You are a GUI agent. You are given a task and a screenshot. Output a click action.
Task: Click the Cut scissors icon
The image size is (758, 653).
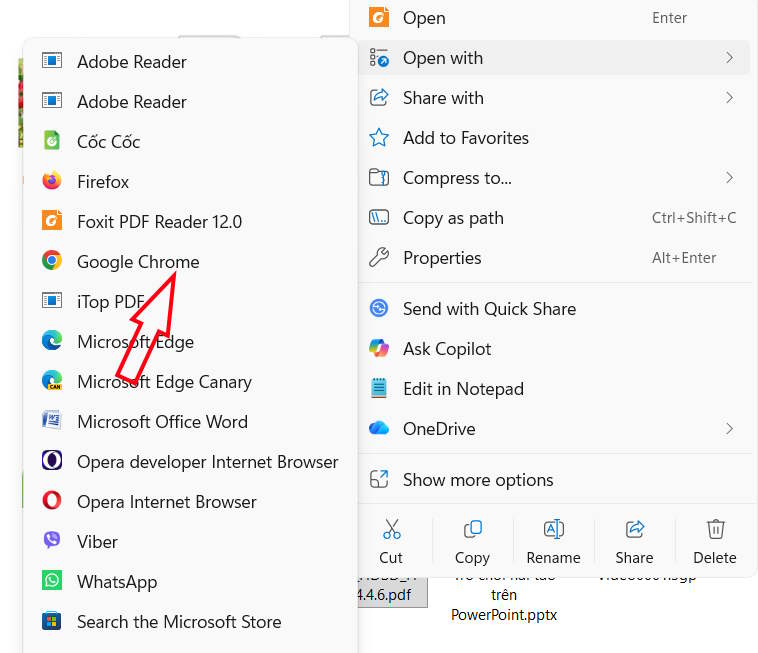coord(392,529)
